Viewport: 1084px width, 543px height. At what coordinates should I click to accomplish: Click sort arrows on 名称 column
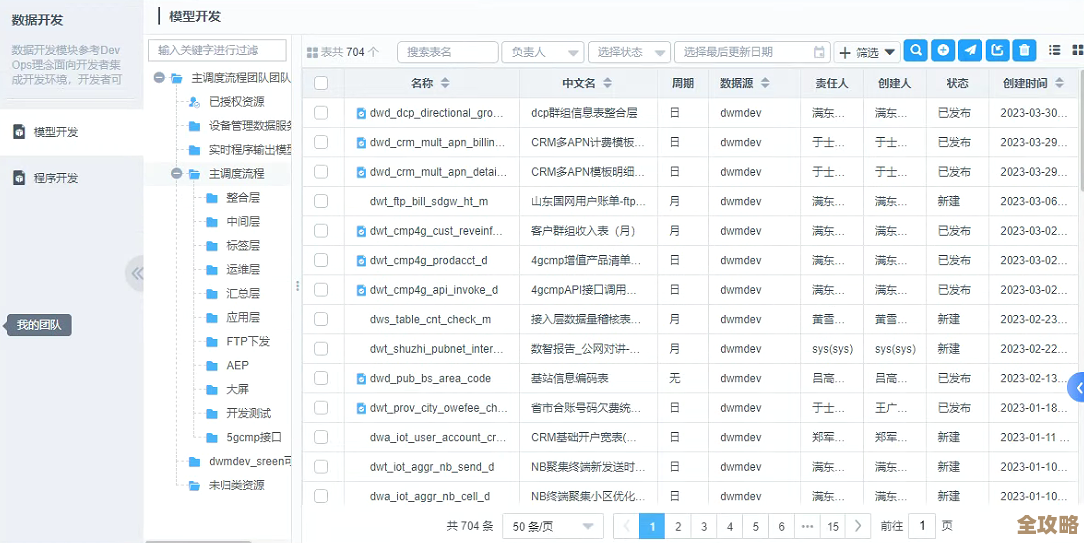[x=445, y=83]
